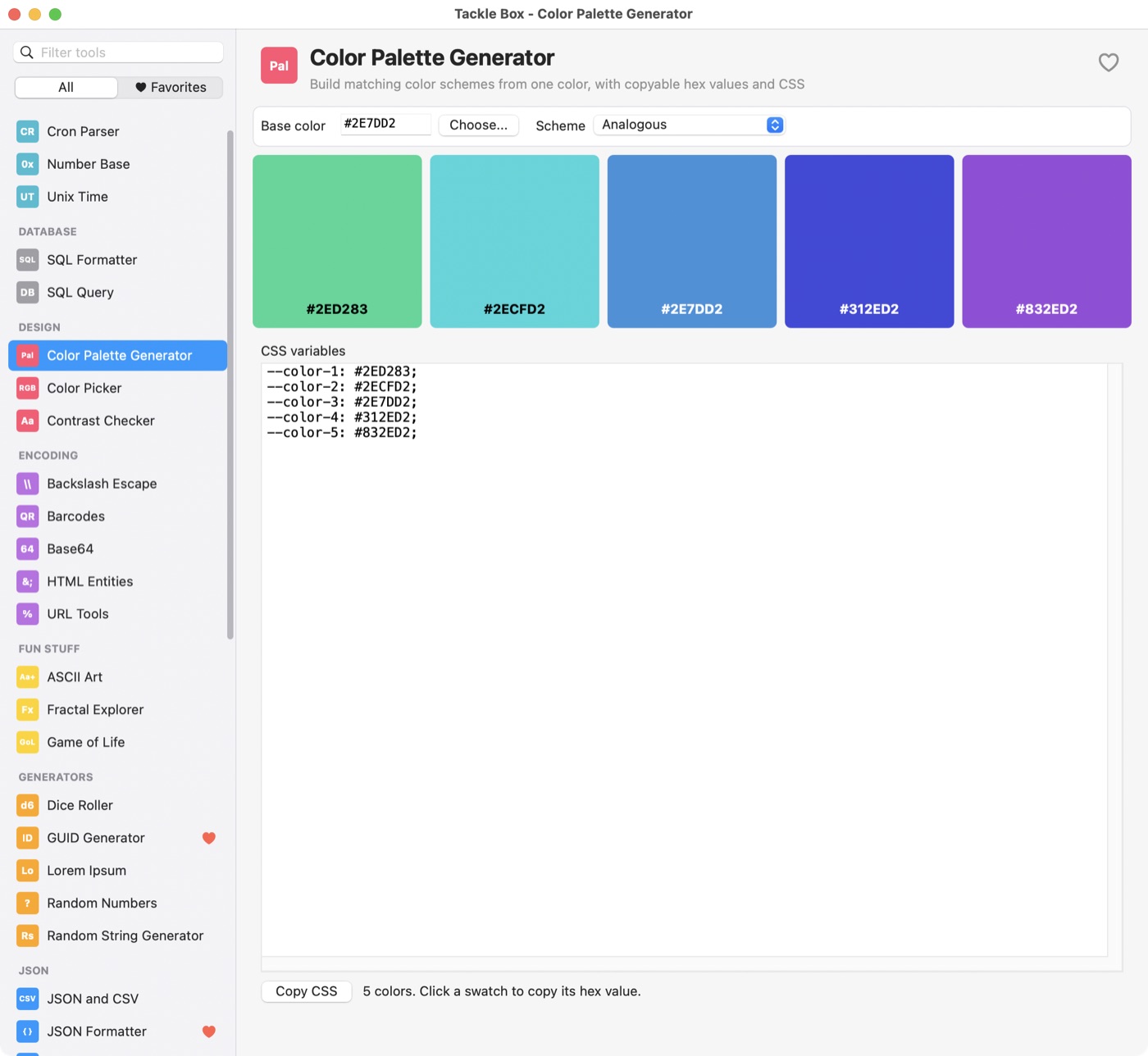Click the Base color hex input field
The image size is (1148, 1056).
pos(385,124)
